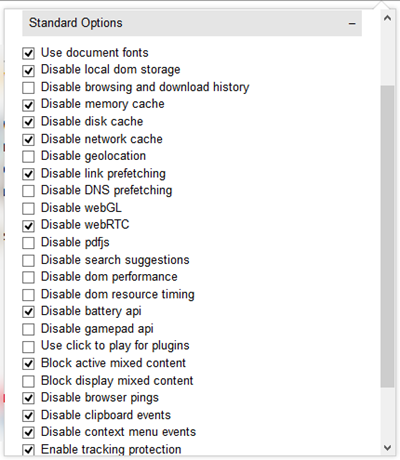Check Disable DNS prefetching
The height and width of the screenshot is (460, 400).
[28, 191]
